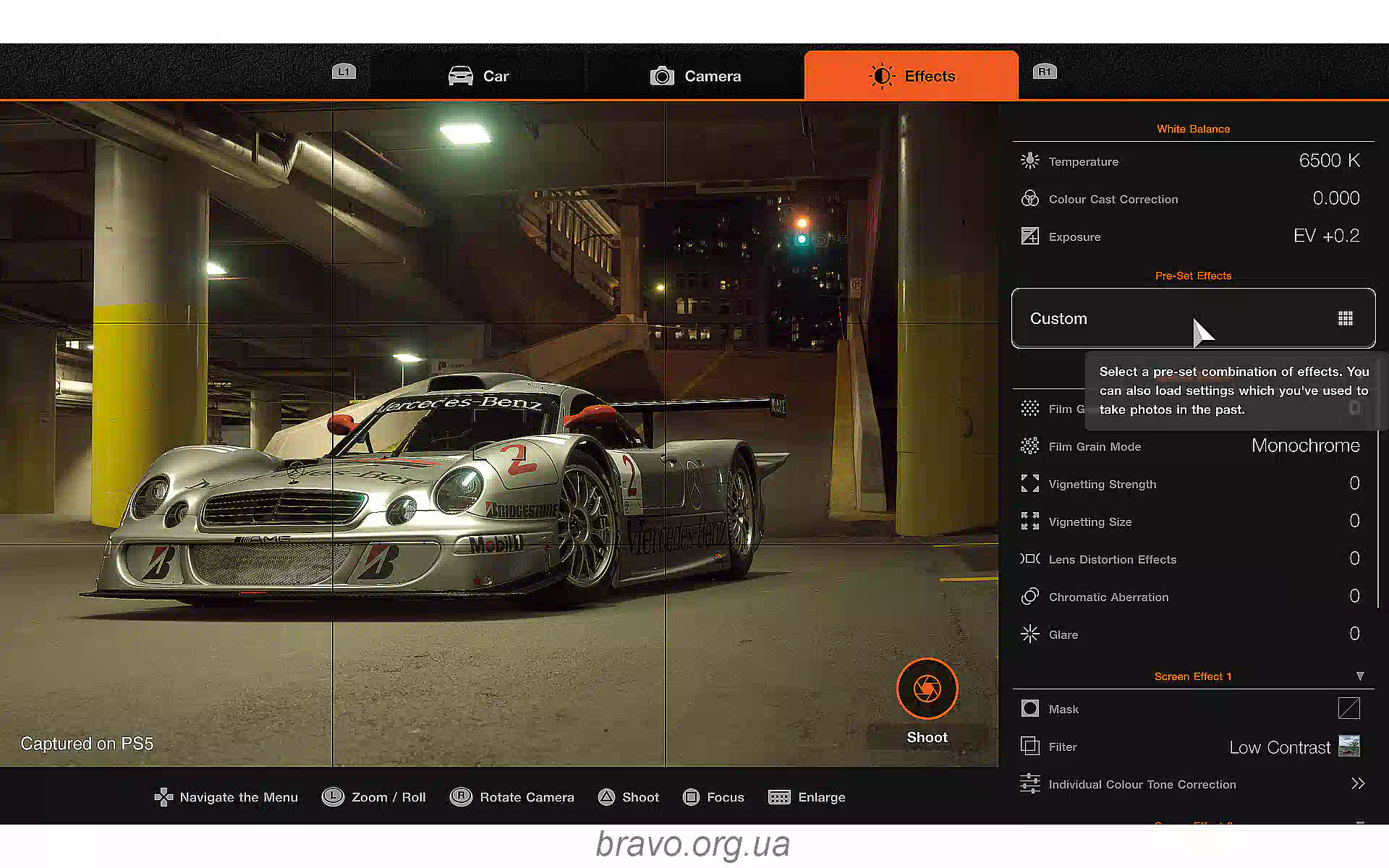Select the Low Contrast filter thumbnail
Screen dimensions: 1389x868
click(x=1349, y=746)
